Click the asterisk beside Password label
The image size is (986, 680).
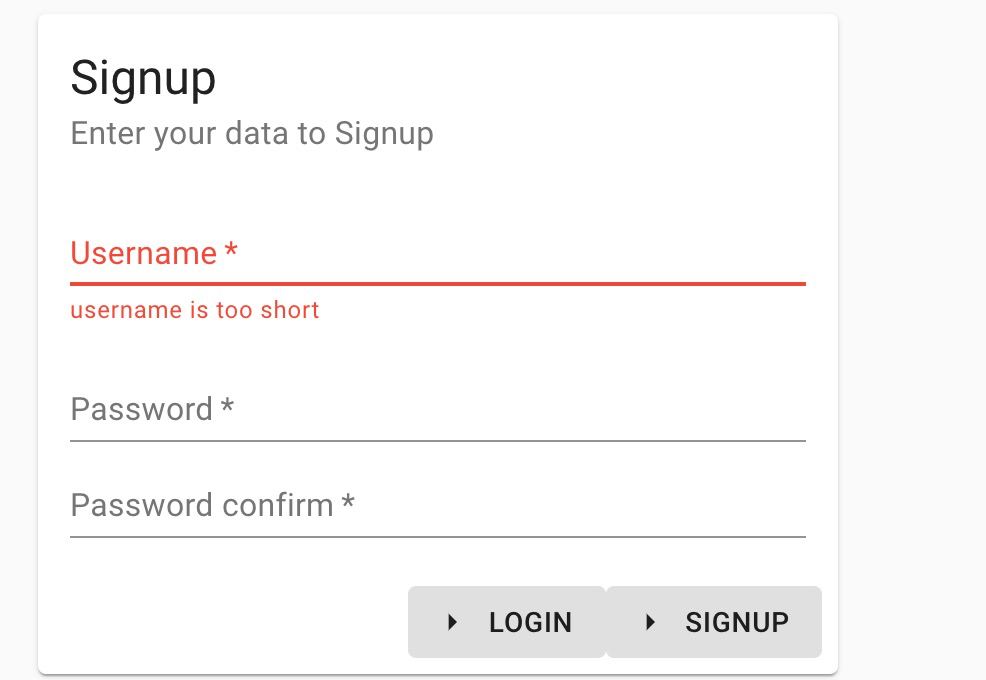click(x=227, y=408)
